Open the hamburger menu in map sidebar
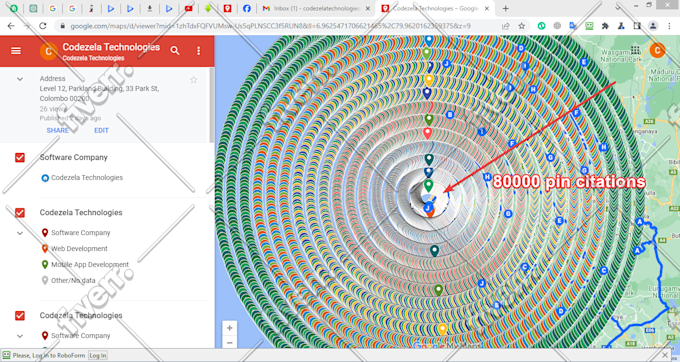The width and height of the screenshot is (680, 362). point(16,51)
